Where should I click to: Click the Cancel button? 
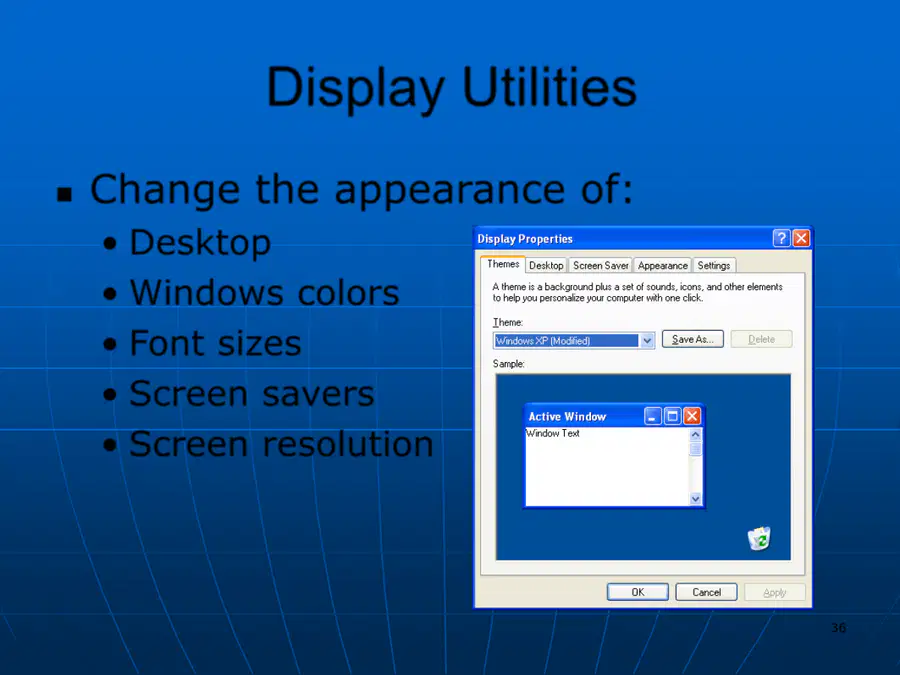click(706, 592)
